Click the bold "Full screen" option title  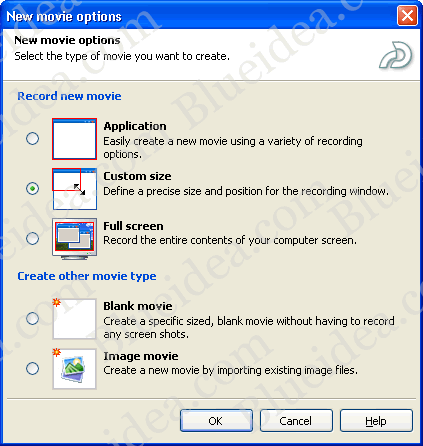133,226
